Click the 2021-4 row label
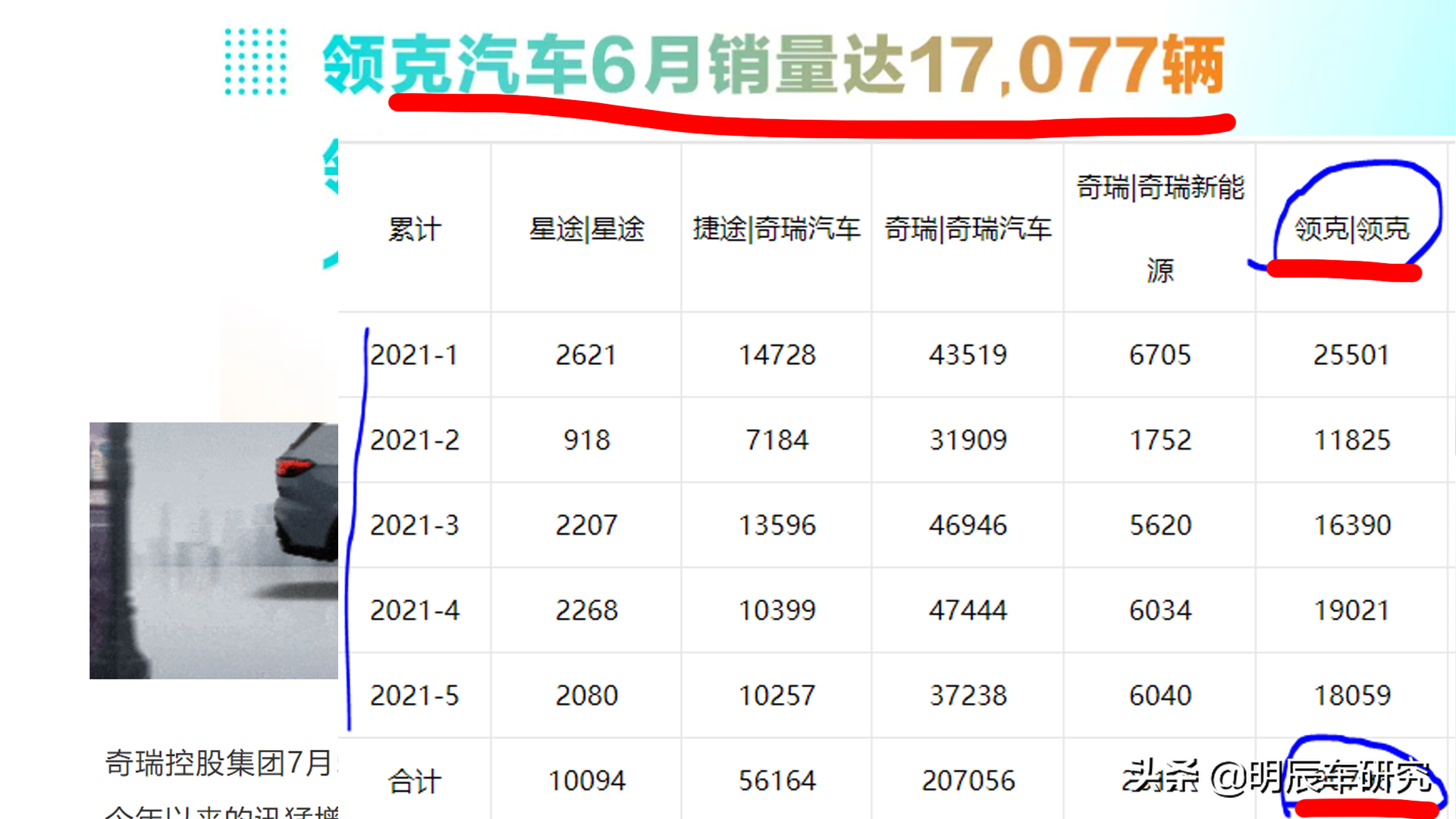This screenshot has width=1456, height=819. [414, 610]
